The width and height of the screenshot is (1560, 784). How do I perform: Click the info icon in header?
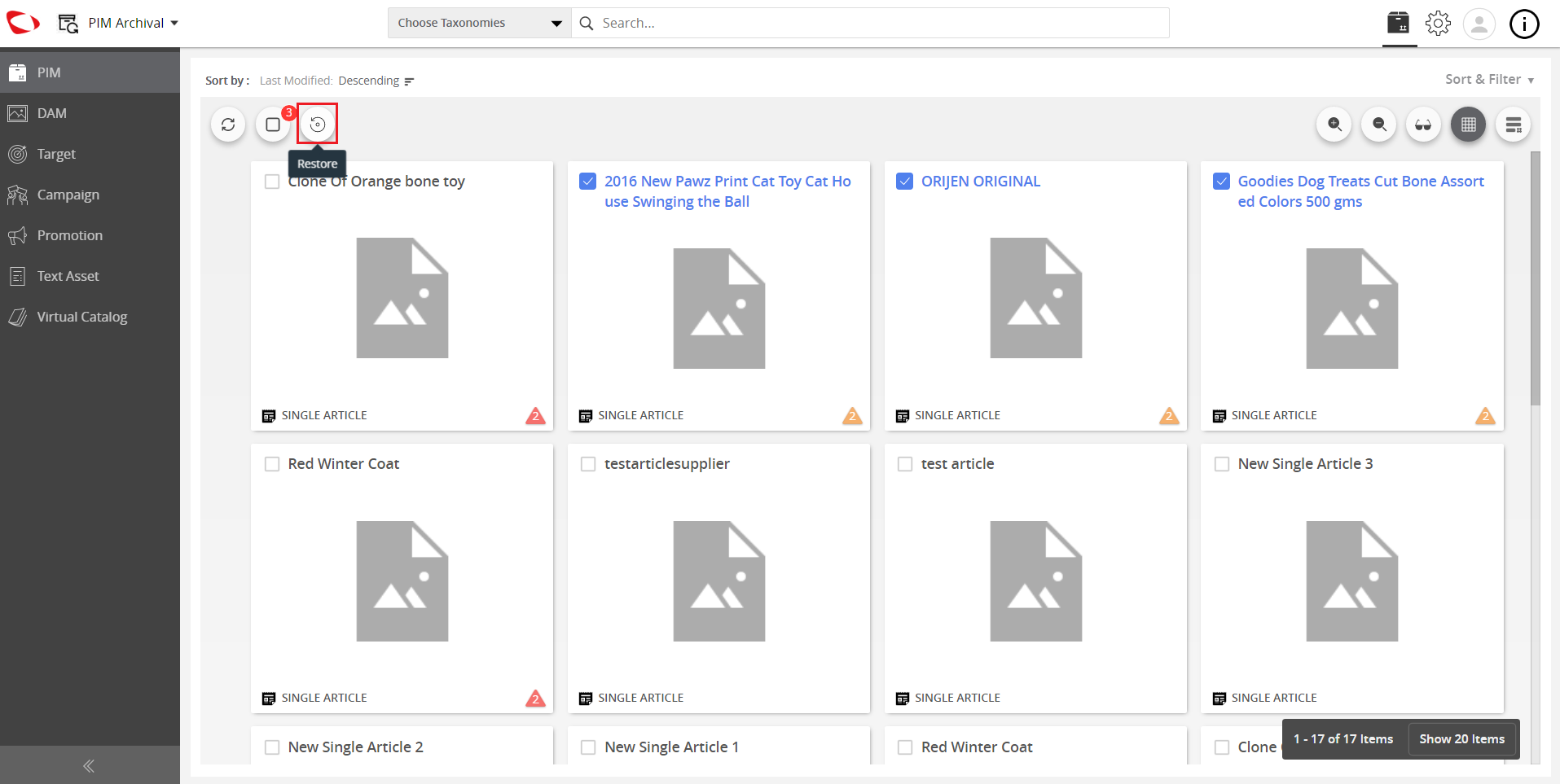(1524, 24)
